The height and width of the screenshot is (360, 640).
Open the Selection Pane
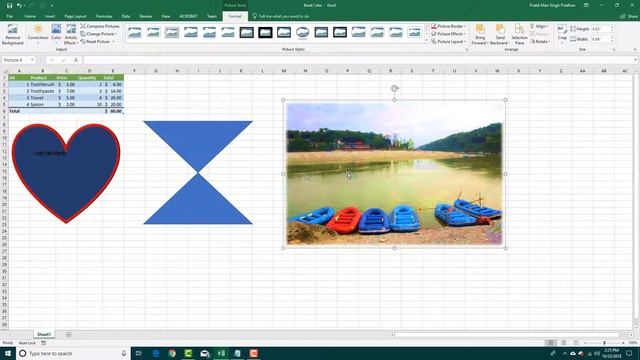pos(519,34)
